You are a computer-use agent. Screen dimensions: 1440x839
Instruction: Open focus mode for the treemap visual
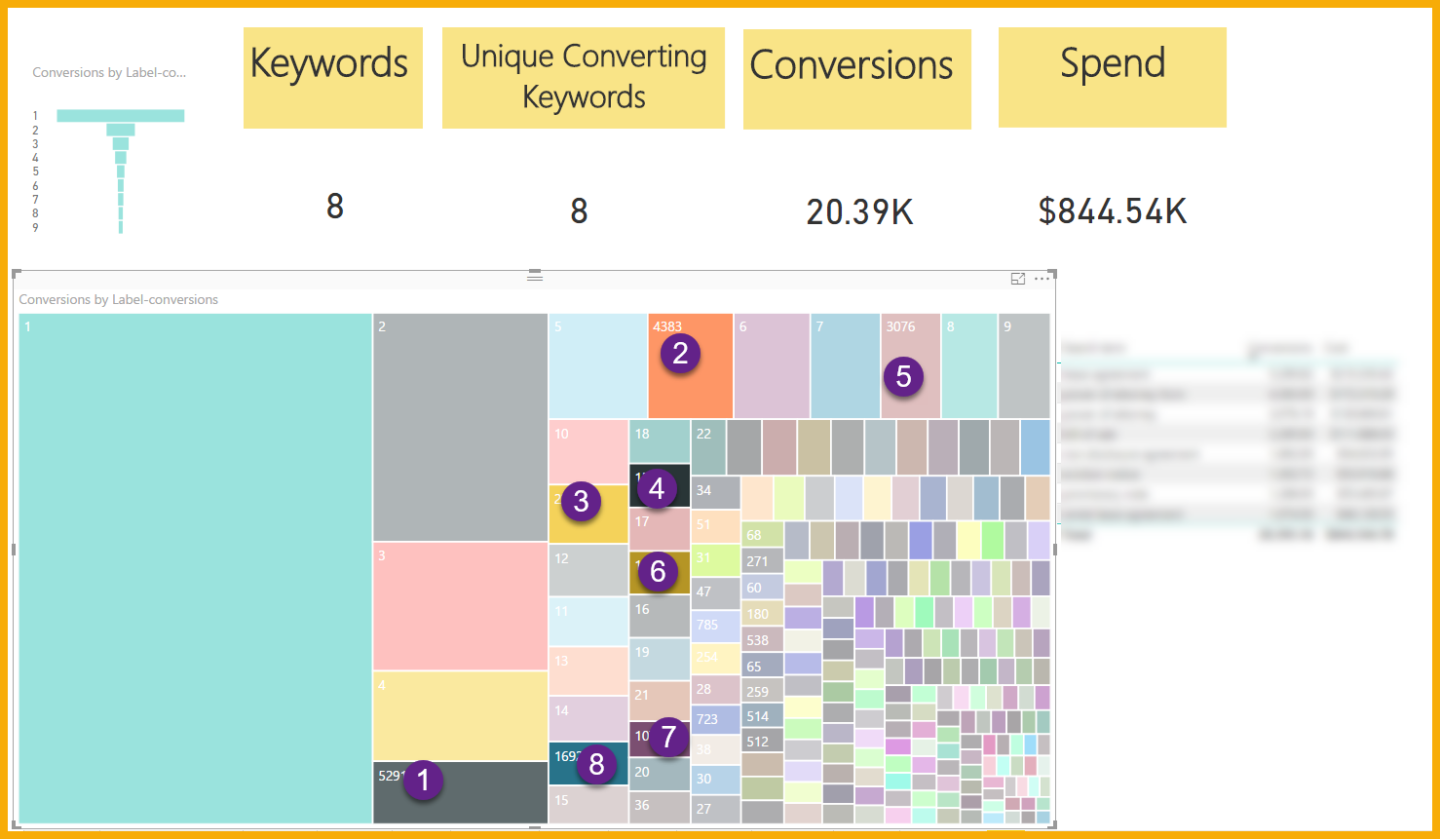[x=1018, y=279]
